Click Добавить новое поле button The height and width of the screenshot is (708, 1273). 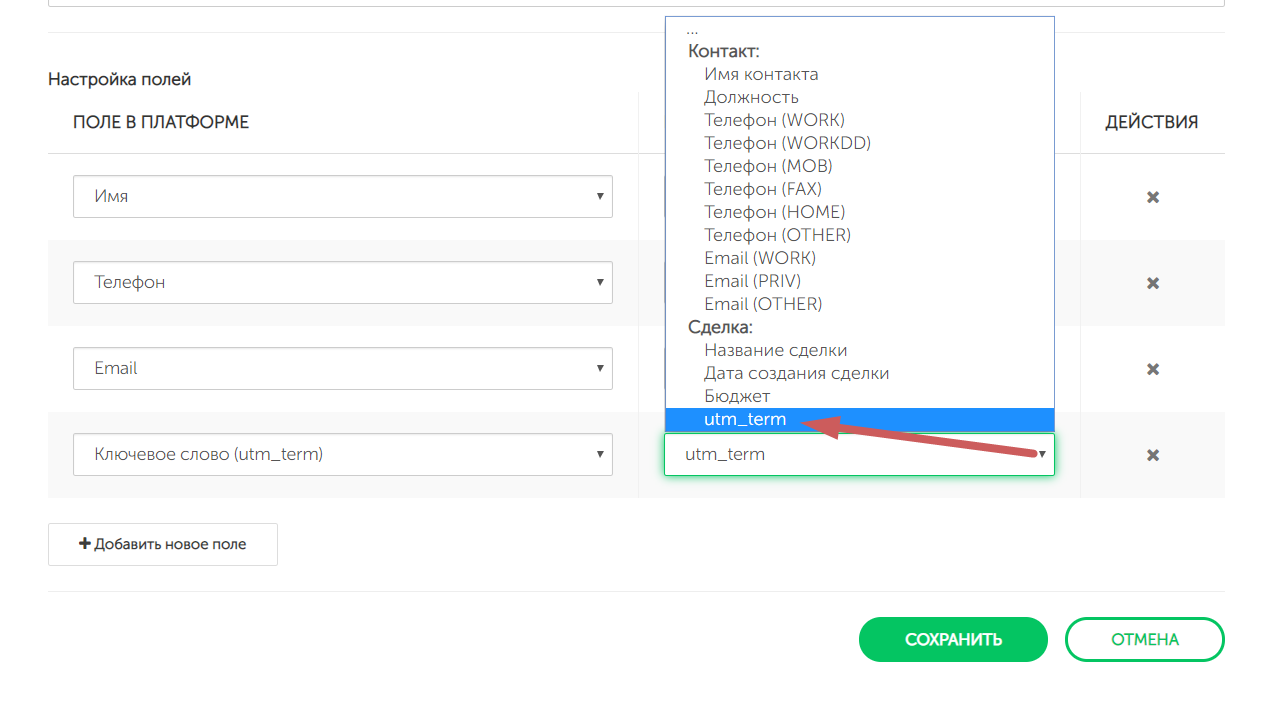[x=163, y=544]
